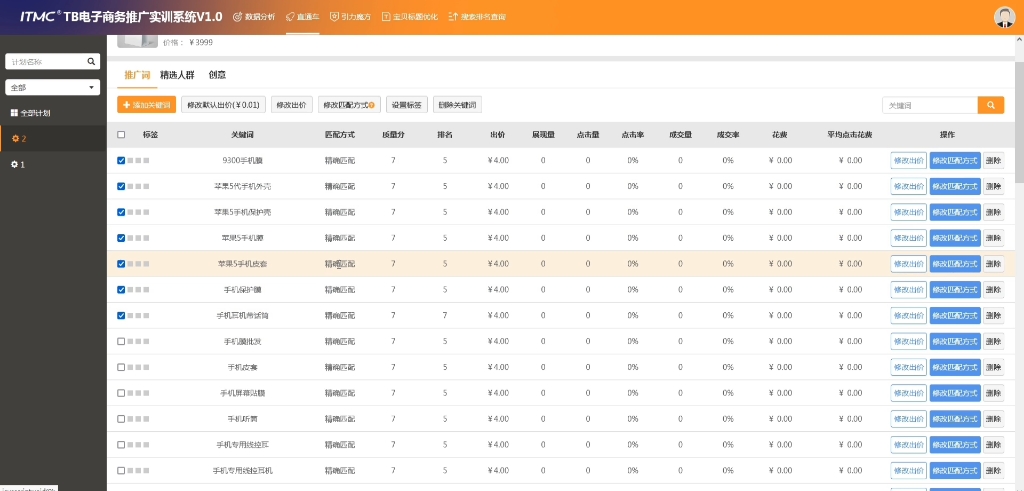Check the 手机皮套 row checkbox
This screenshot has width=1024, height=491.
(121, 367)
